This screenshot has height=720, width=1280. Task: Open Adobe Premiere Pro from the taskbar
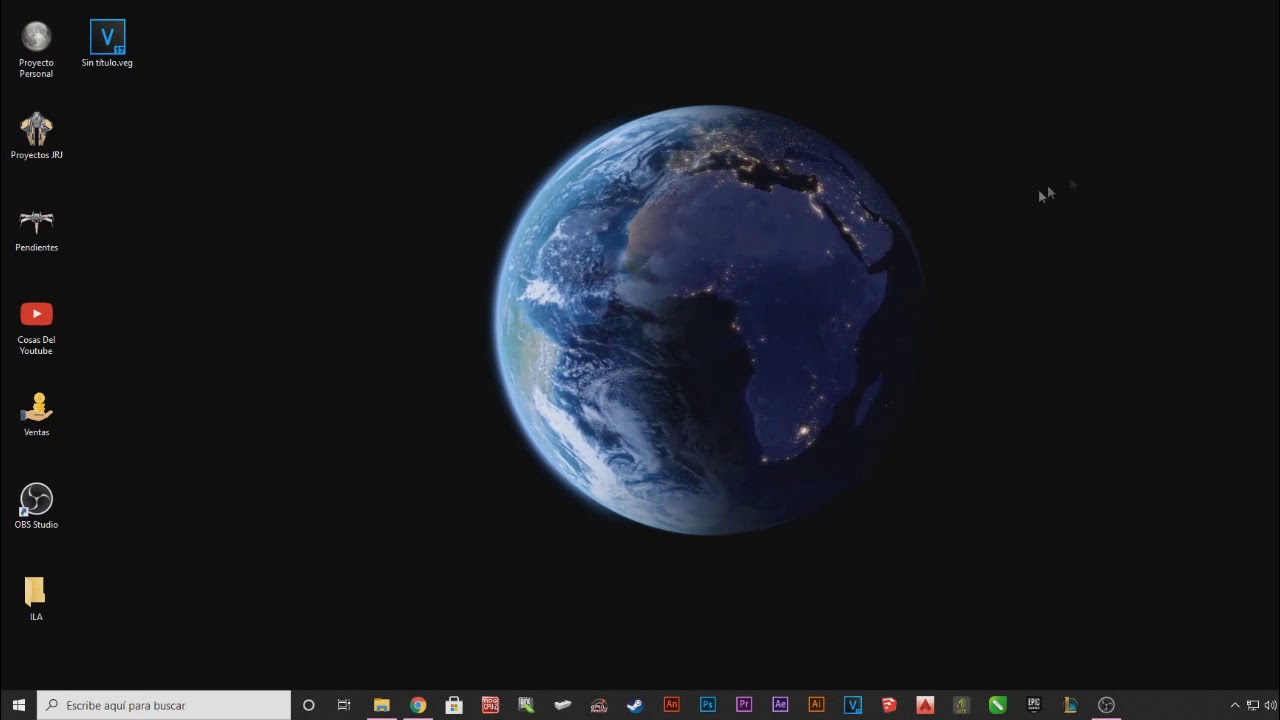[x=744, y=705]
